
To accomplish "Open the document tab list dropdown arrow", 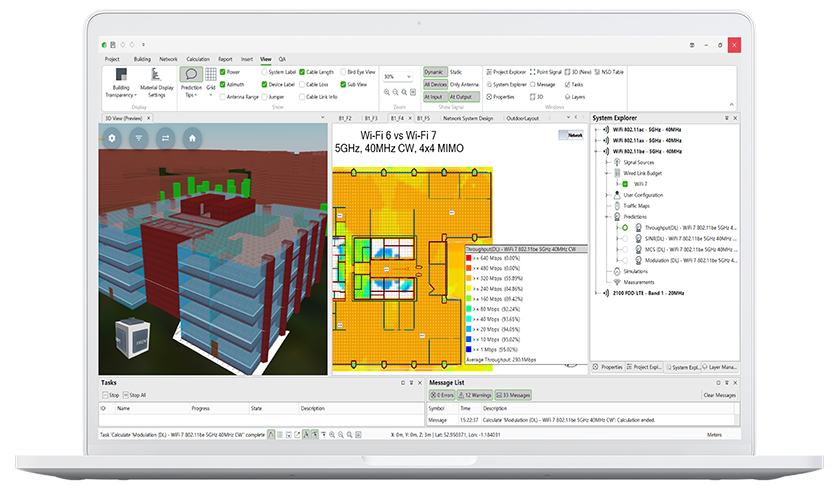I will (x=568, y=117).
